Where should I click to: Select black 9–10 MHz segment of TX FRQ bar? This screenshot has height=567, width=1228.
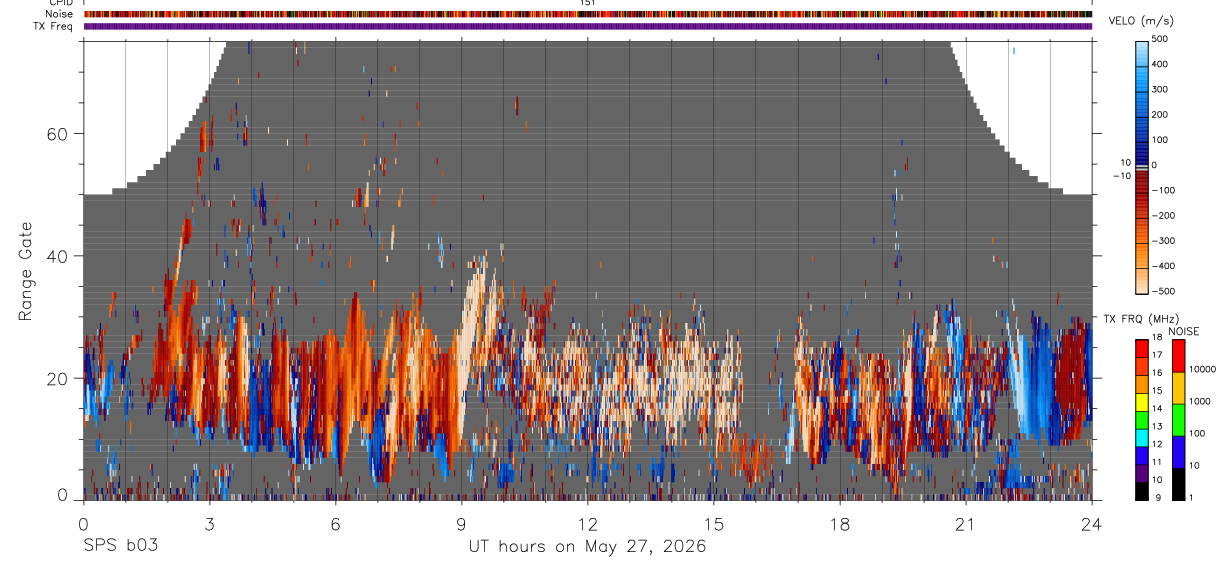click(1142, 490)
